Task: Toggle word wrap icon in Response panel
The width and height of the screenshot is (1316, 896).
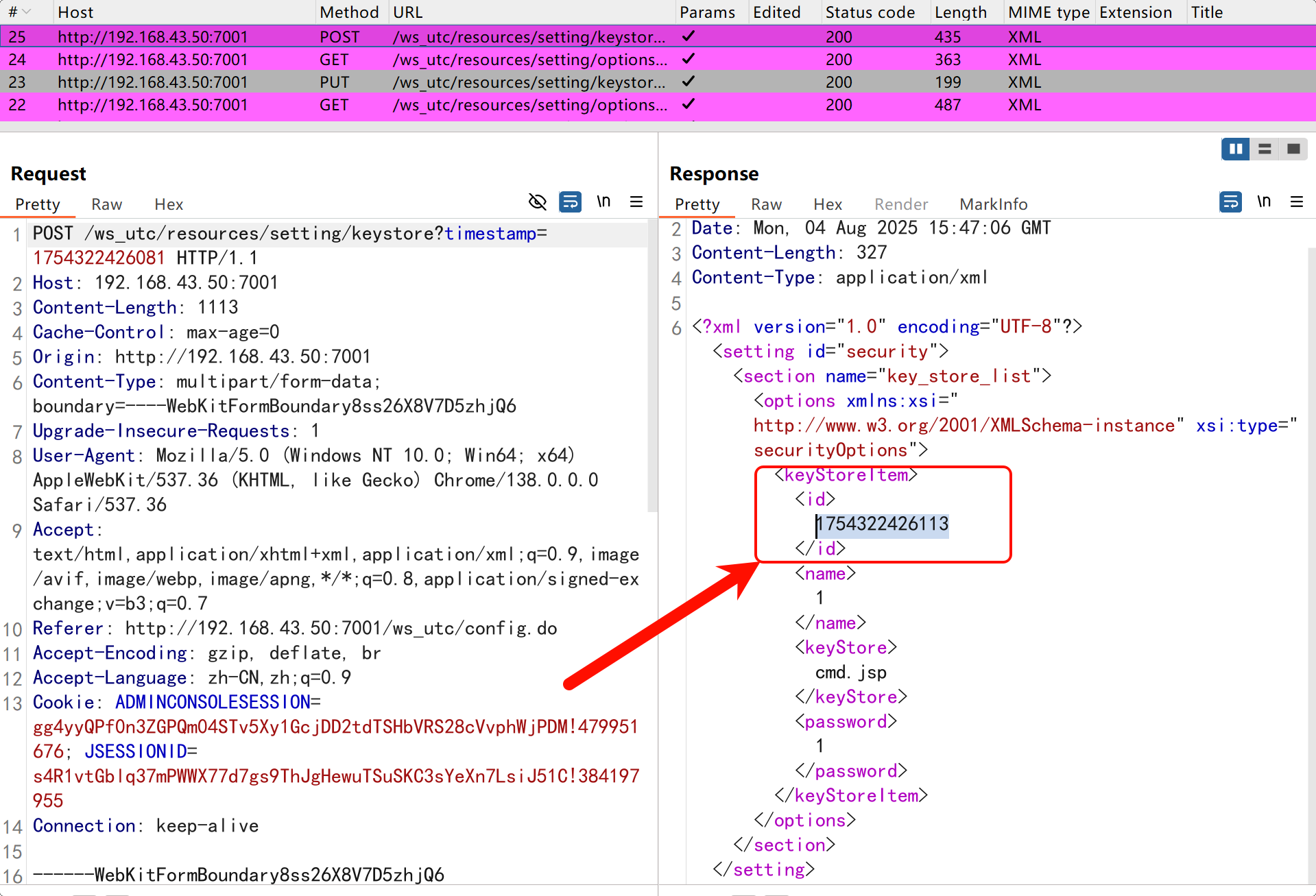Action: point(1230,202)
